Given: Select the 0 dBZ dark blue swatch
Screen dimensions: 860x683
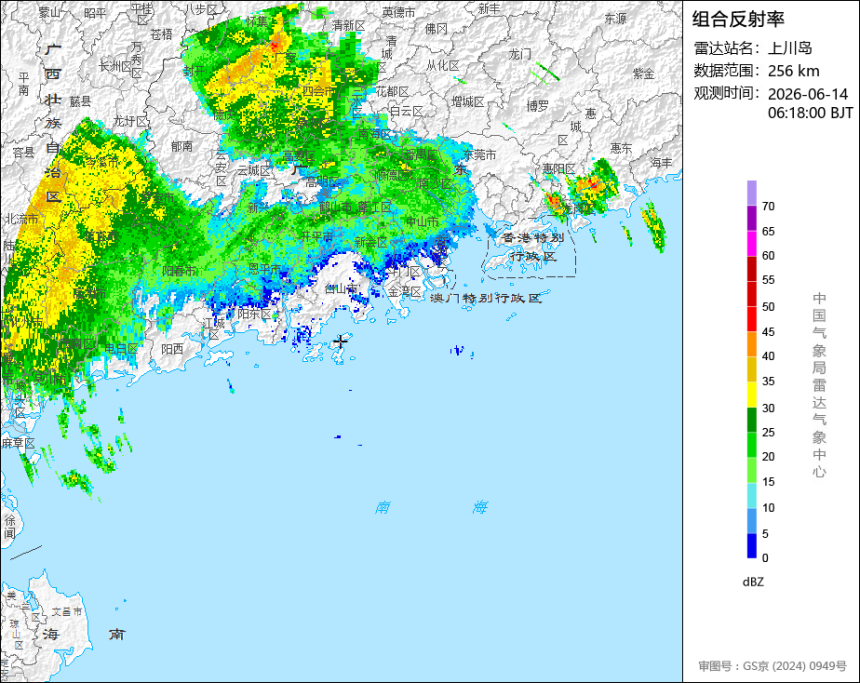Looking at the screenshot, I should point(751,546).
